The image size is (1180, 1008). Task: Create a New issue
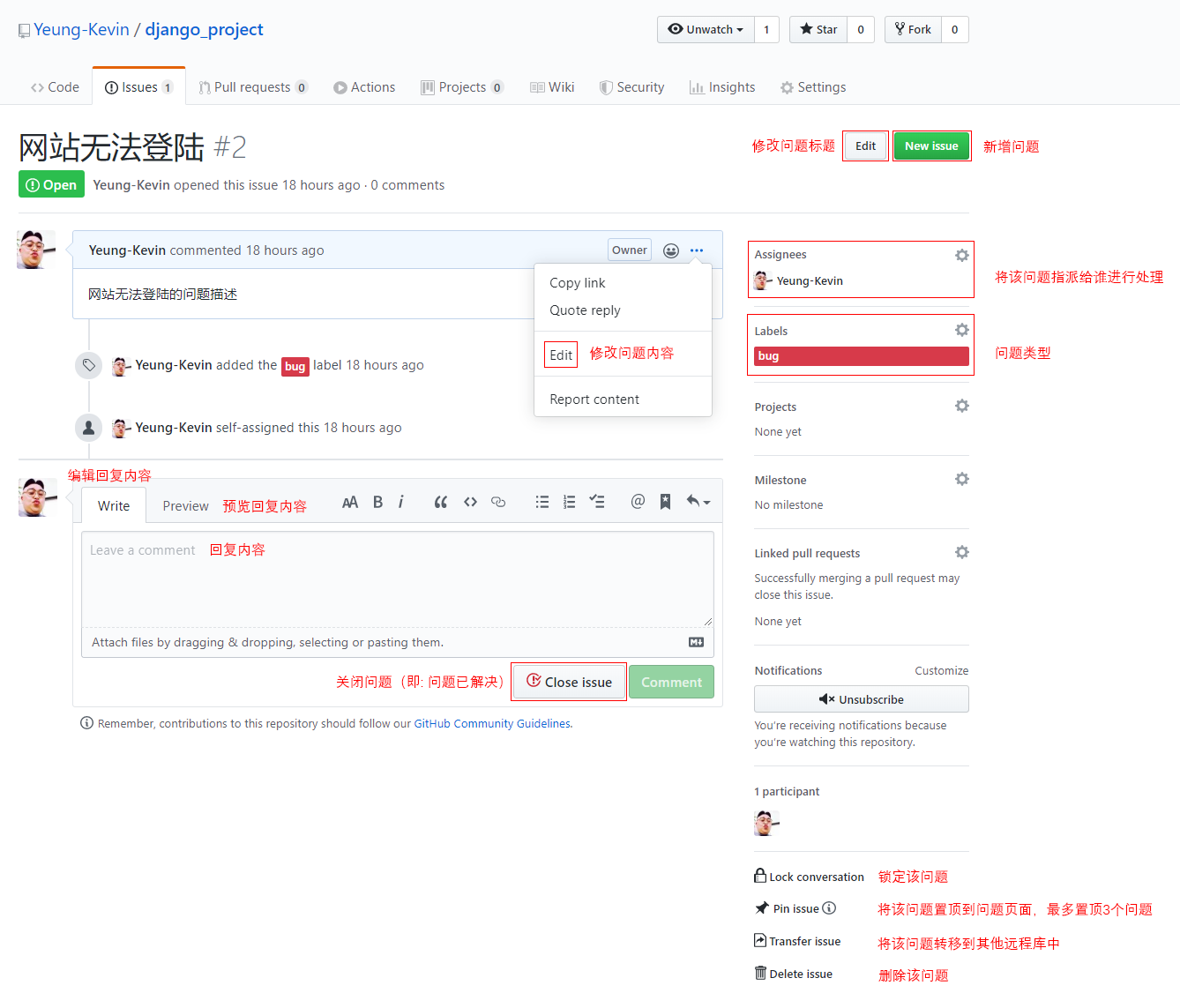click(931, 146)
